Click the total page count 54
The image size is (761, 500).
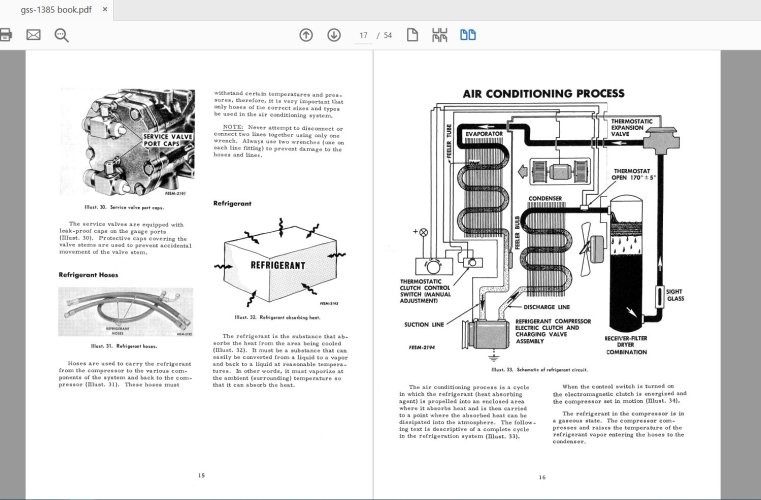click(x=388, y=35)
